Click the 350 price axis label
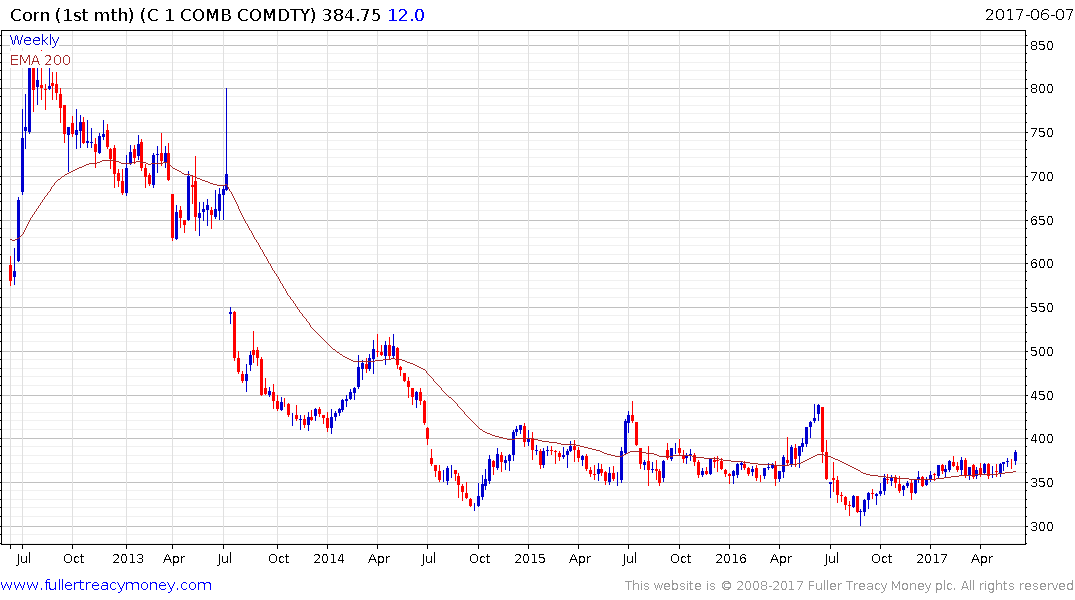The height and width of the screenshot is (600, 1075). click(x=1041, y=482)
